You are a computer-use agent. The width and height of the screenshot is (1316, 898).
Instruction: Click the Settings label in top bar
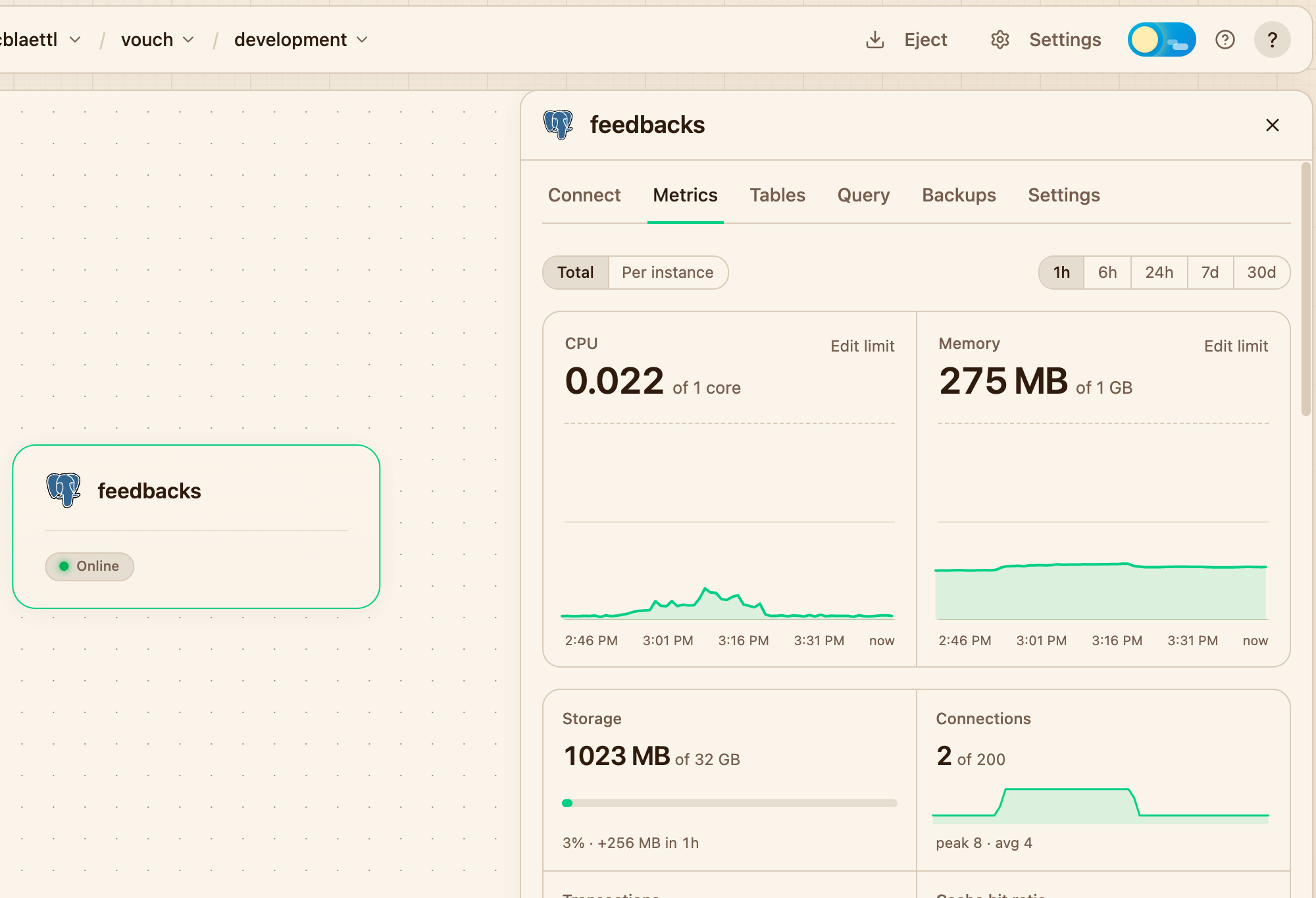coord(1065,40)
